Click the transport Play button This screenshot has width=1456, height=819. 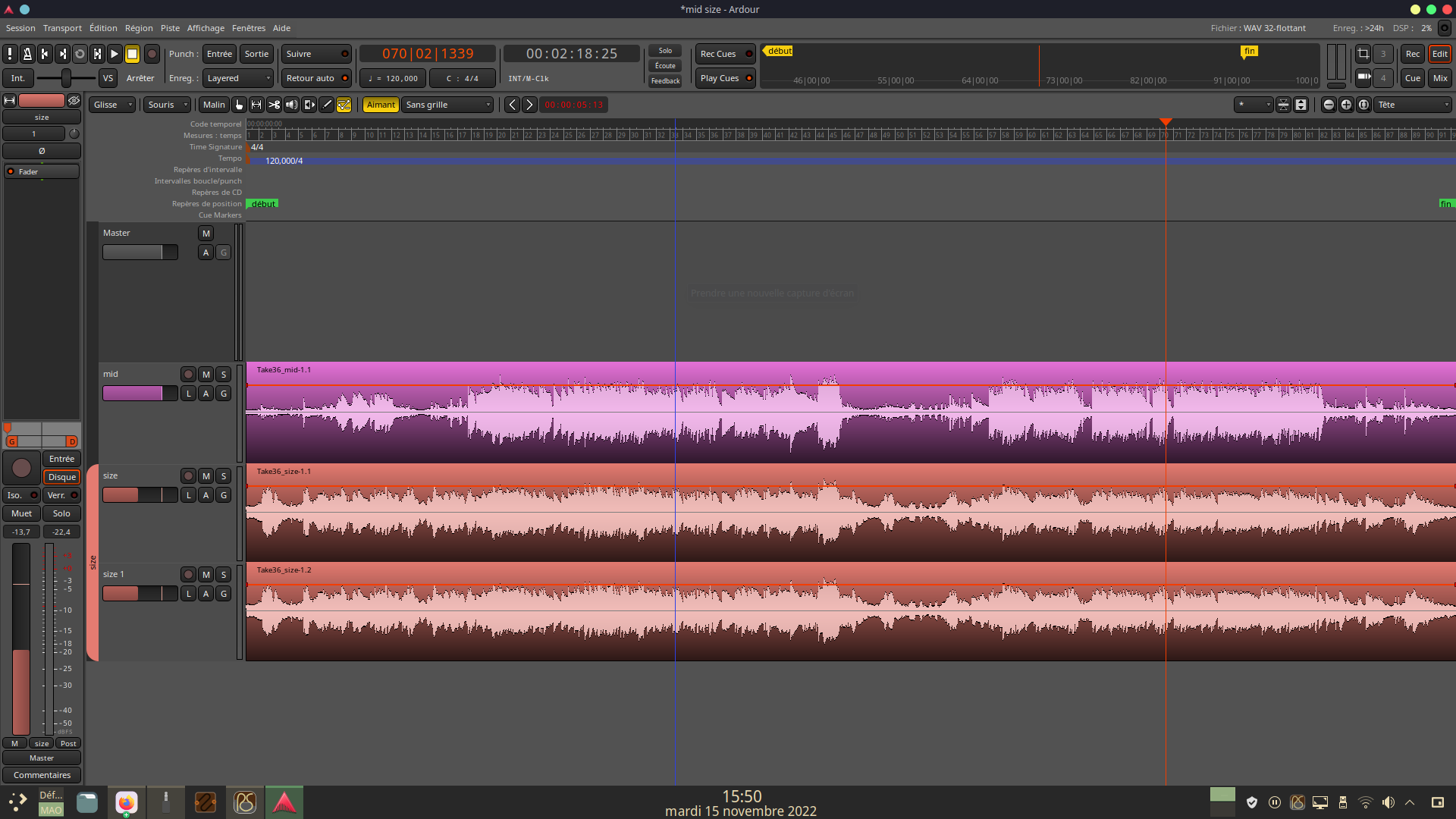click(115, 54)
